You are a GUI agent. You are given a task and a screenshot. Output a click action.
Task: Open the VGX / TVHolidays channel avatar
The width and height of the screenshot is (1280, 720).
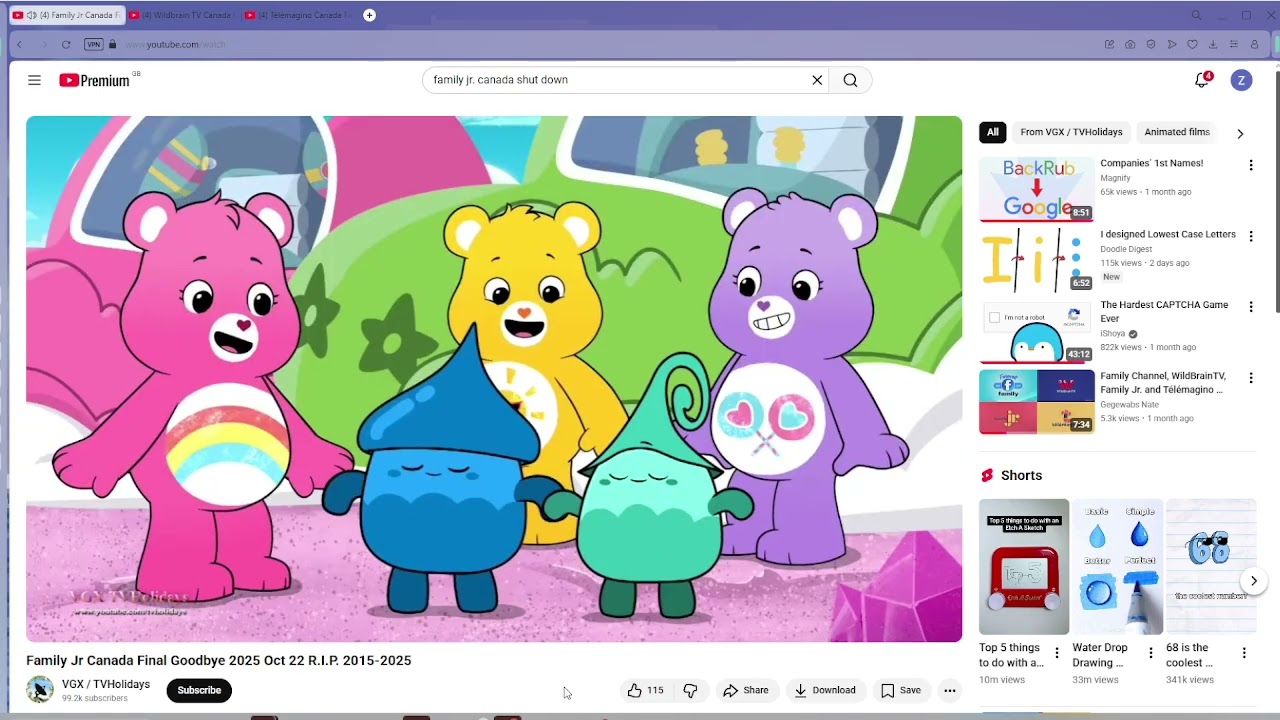pyautogui.click(x=40, y=690)
